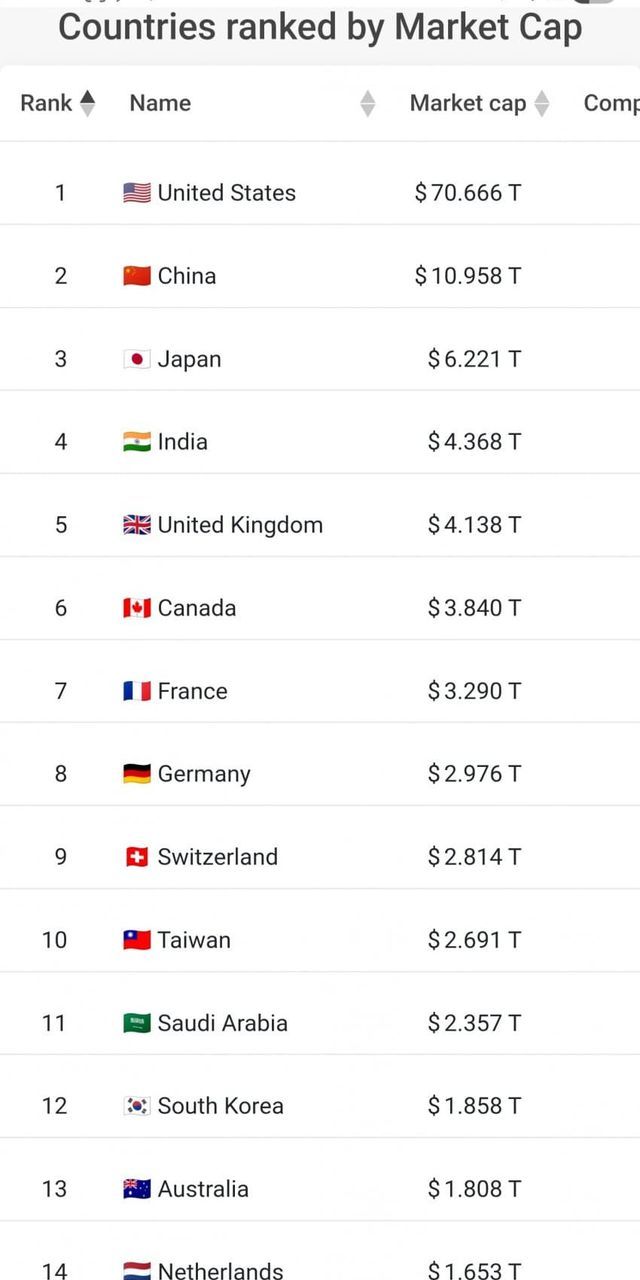Screen dimensions: 640x1280
Task: Click the Australia flag icon
Action: pyautogui.click(x=137, y=1189)
